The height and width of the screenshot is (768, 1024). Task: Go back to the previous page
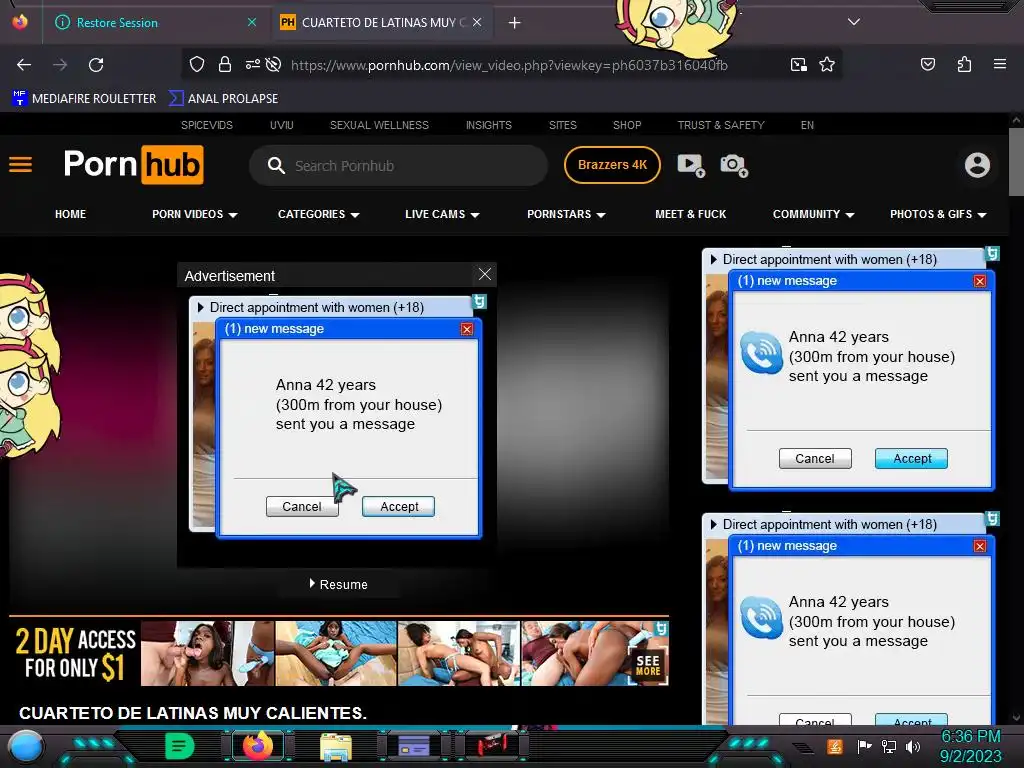pos(24,65)
